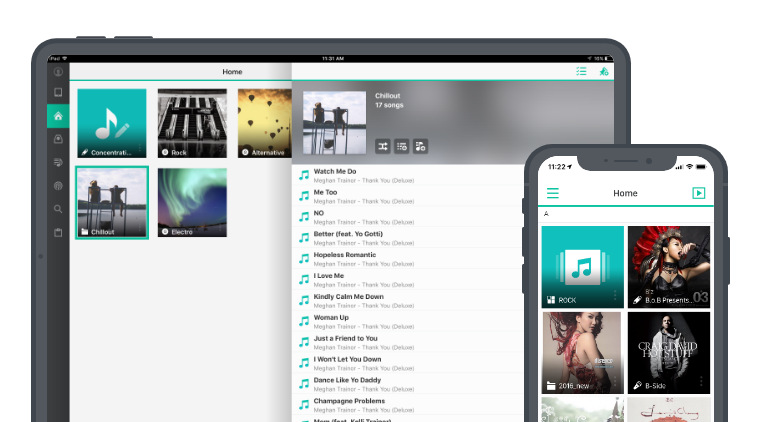This screenshot has width=762, height=422.
Task: Open the account profile icon in the iPad sidebar
Action: click(58, 71)
